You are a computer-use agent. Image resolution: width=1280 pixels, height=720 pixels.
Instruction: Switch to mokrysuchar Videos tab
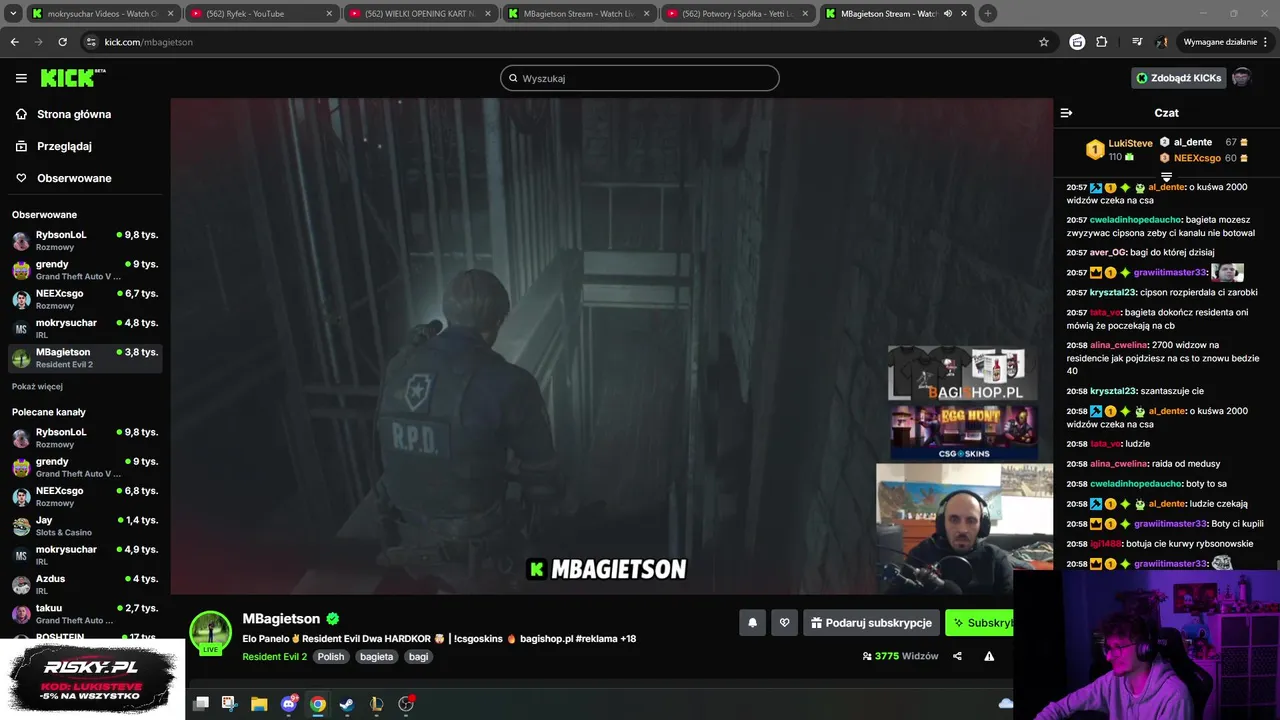pos(103,14)
